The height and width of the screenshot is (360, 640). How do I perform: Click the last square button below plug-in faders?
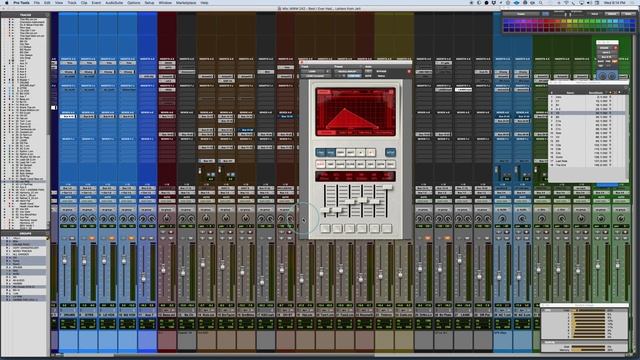click(x=387, y=228)
